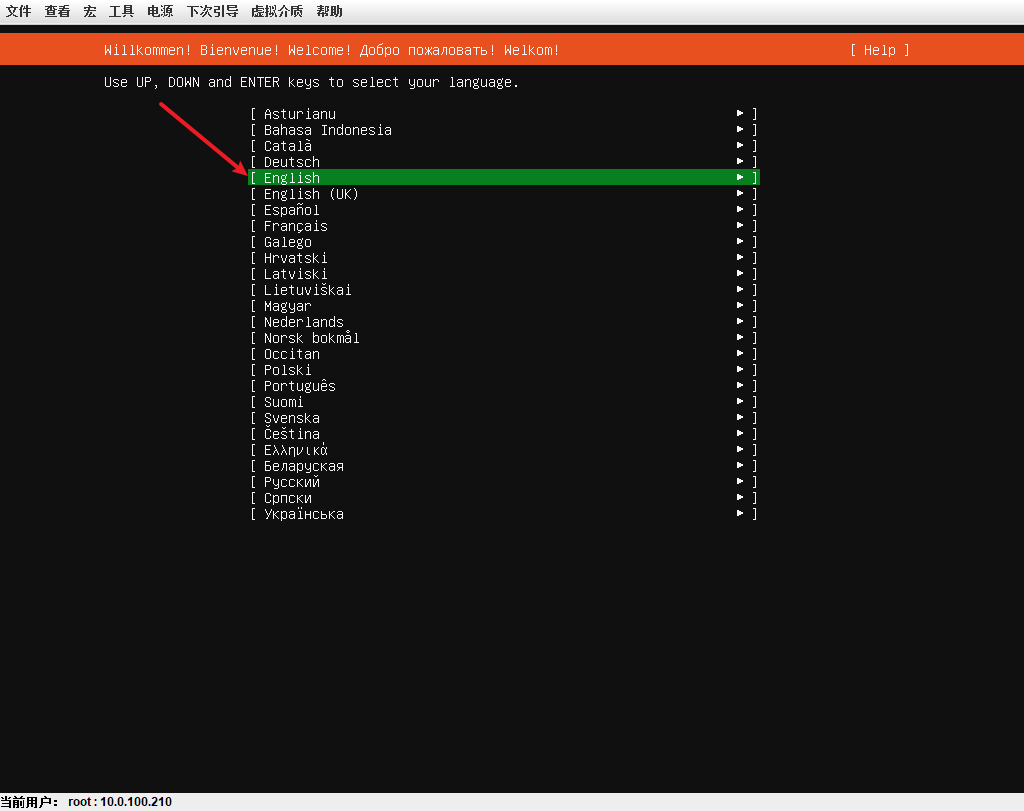The width and height of the screenshot is (1024, 811).
Task: Click the arrow beside Português
Action: tap(740, 385)
